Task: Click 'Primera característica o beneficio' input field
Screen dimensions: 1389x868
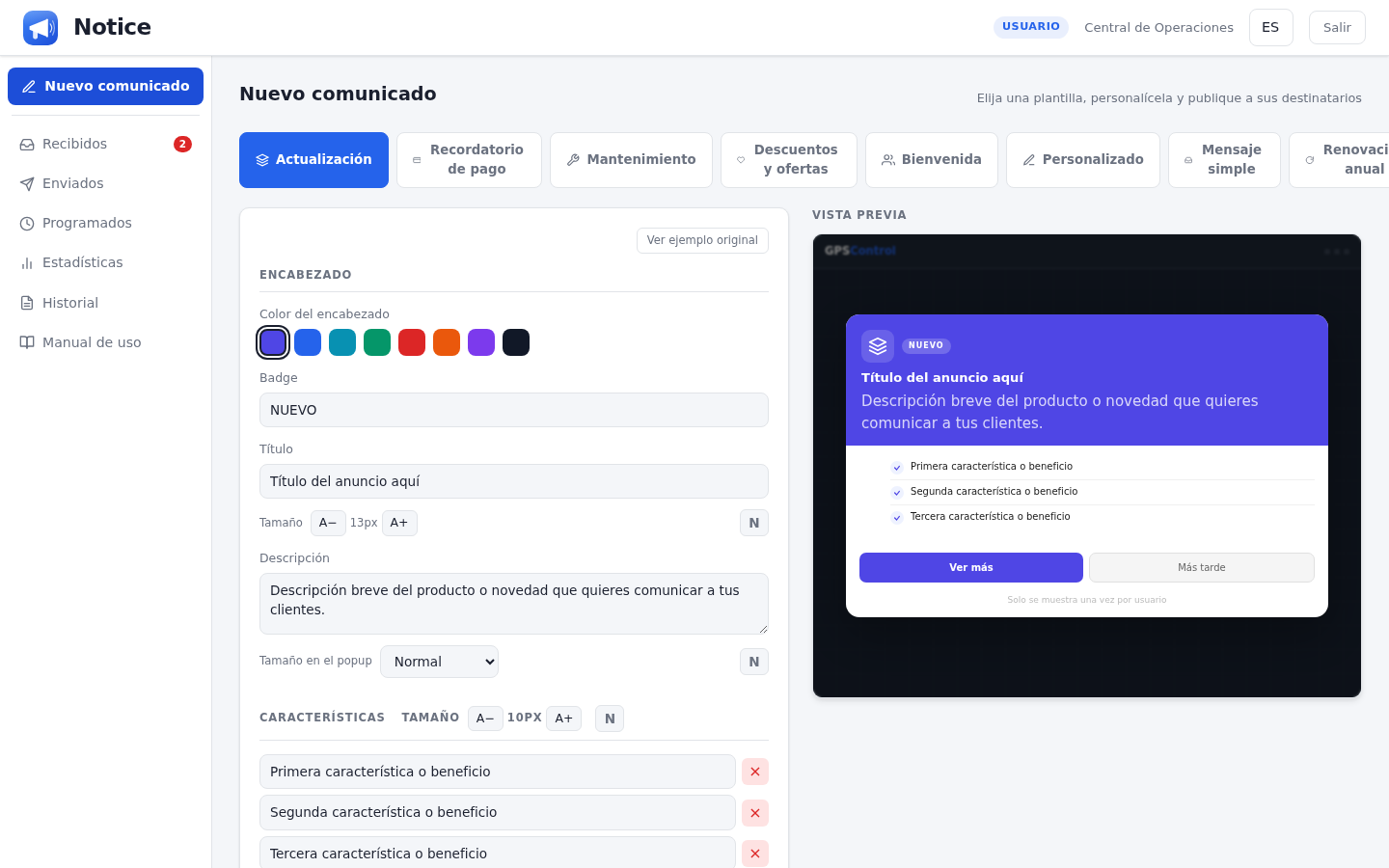Action: [x=498, y=772]
